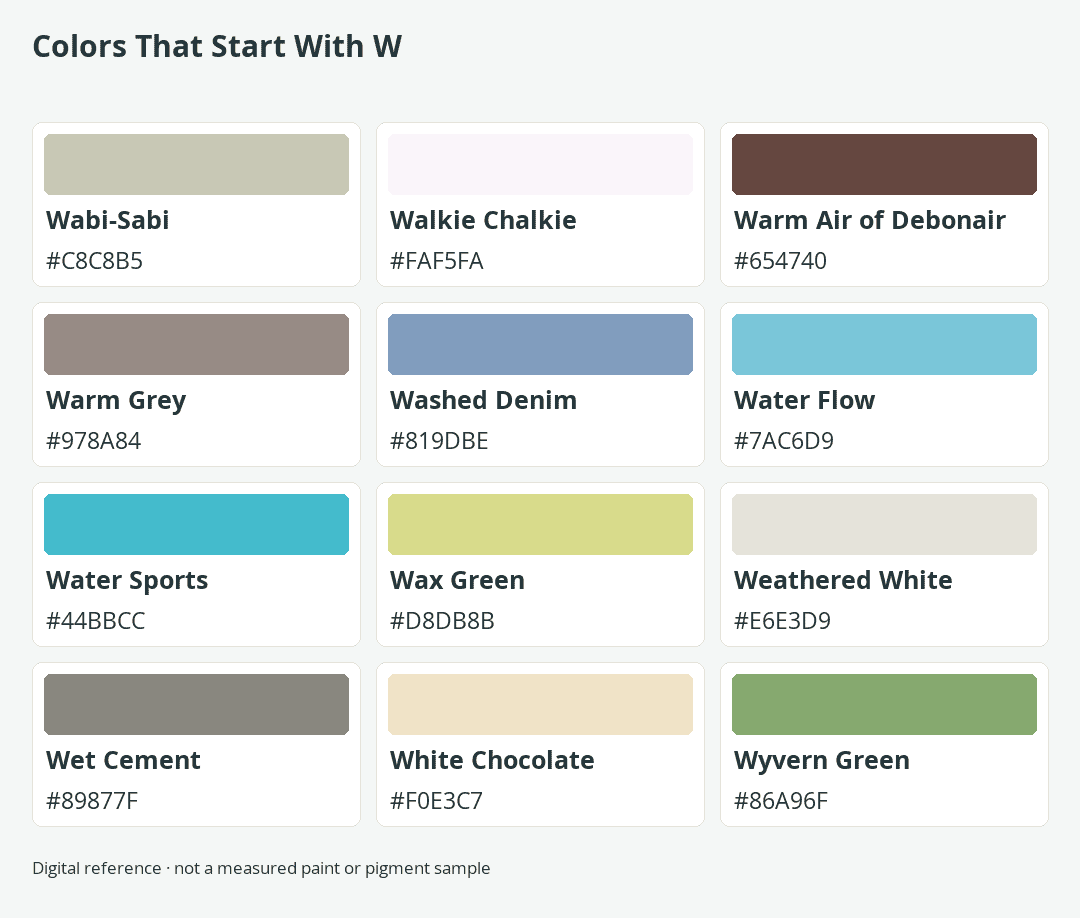Click hex code #C8C8B5
This screenshot has width=1080, height=918.
[94, 261]
